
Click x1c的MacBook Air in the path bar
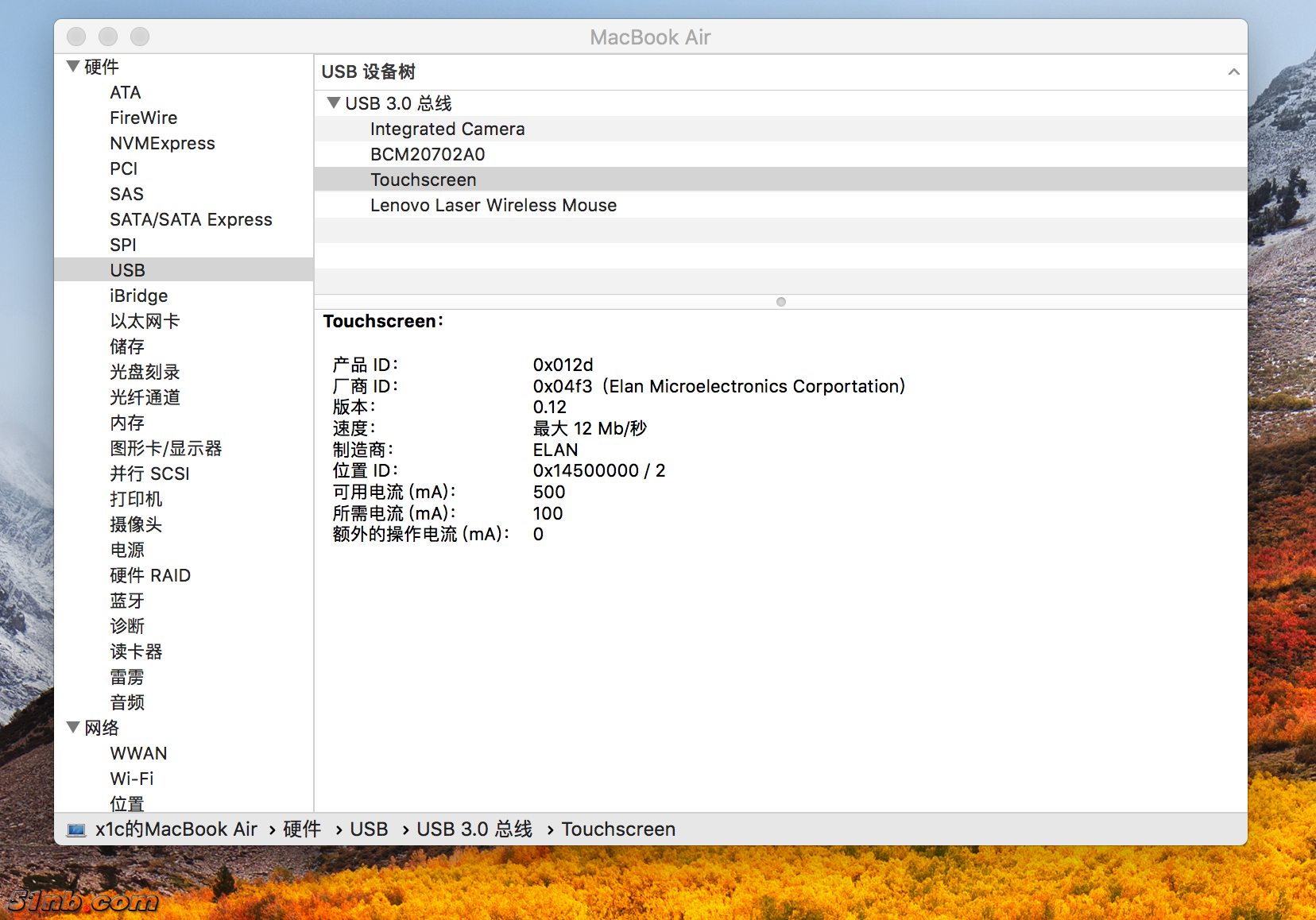176,829
